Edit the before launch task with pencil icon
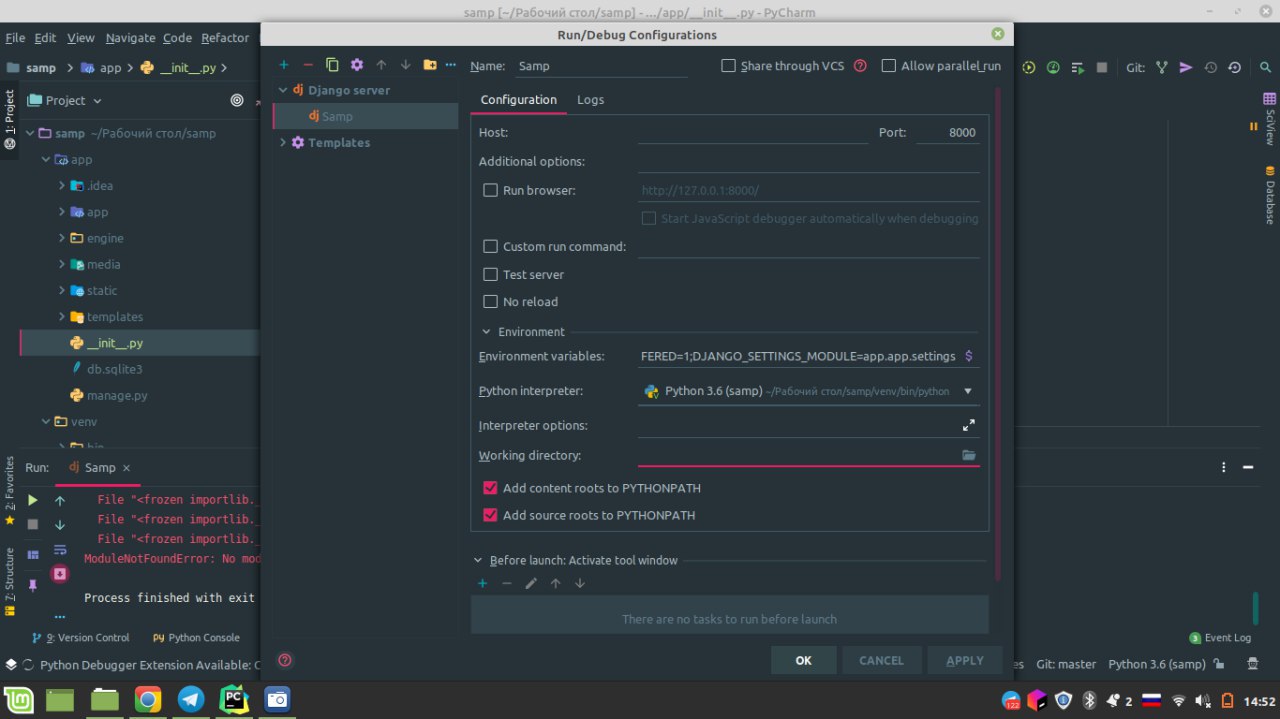 coord(531,583)
